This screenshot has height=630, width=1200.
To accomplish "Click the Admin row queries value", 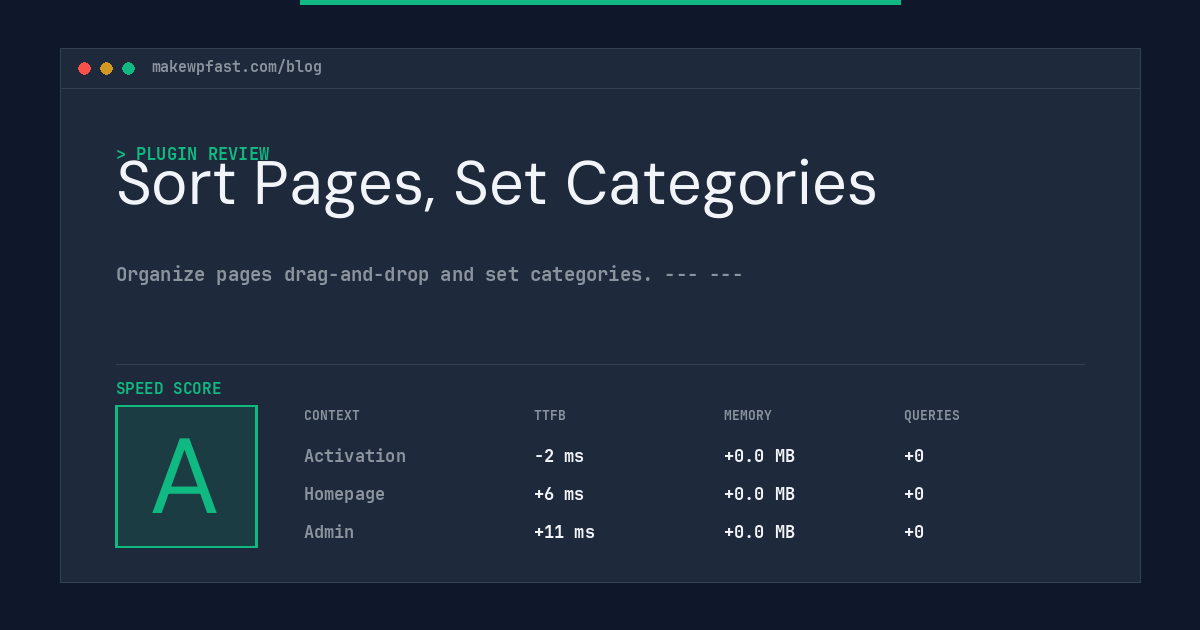I will pyautogui.click(x=914, y=532).
